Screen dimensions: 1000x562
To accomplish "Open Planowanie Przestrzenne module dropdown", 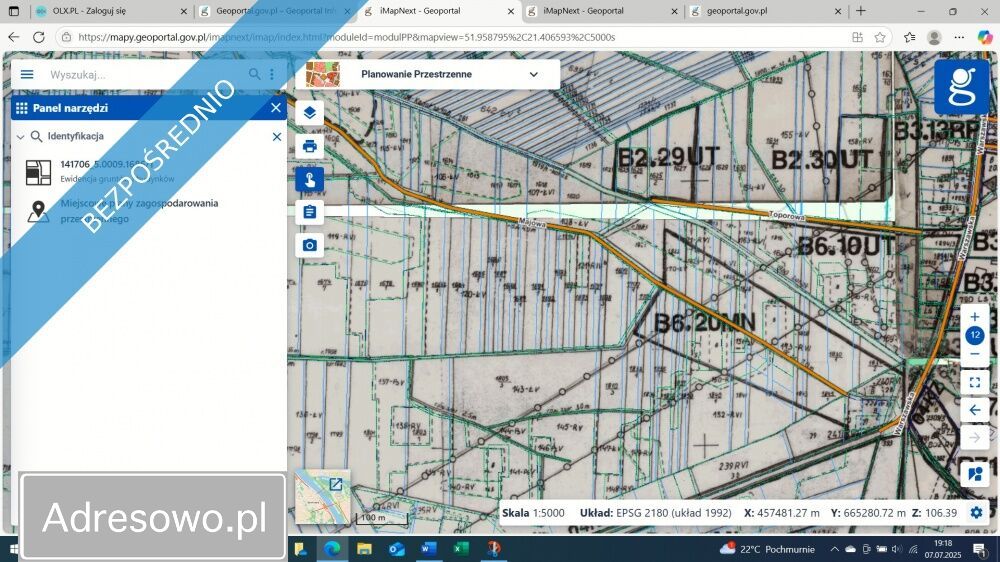I will [x=533, y=75].
